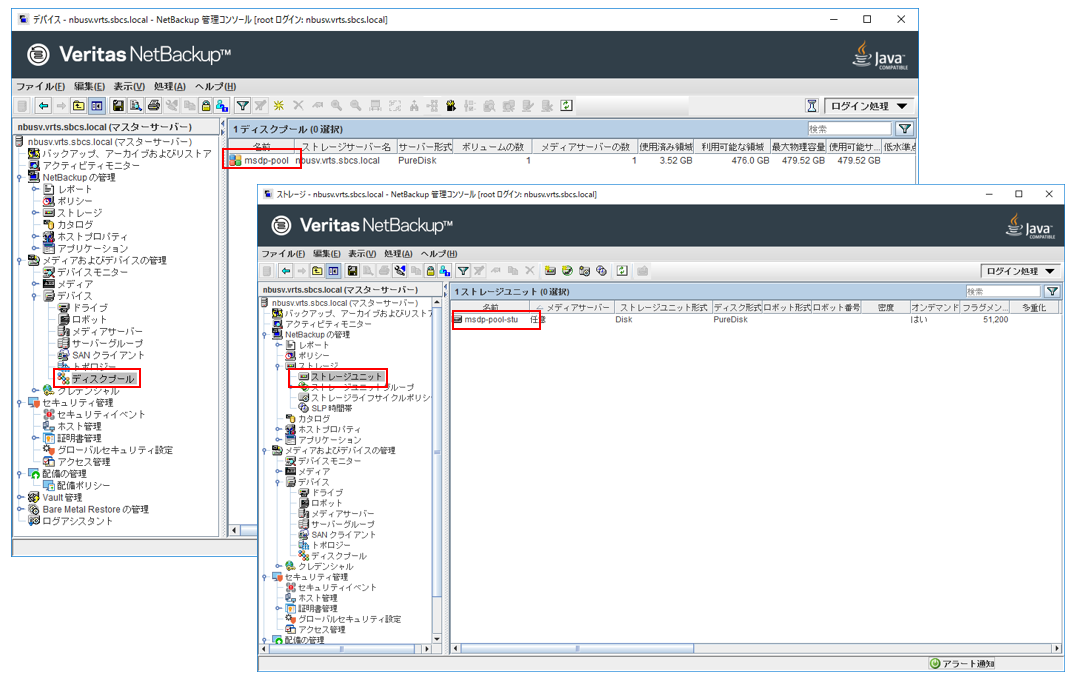Expand Vault 管理 node in Devices window tree
The width and height of the screenshot is (1073, 679).
[x=19, y=498]
